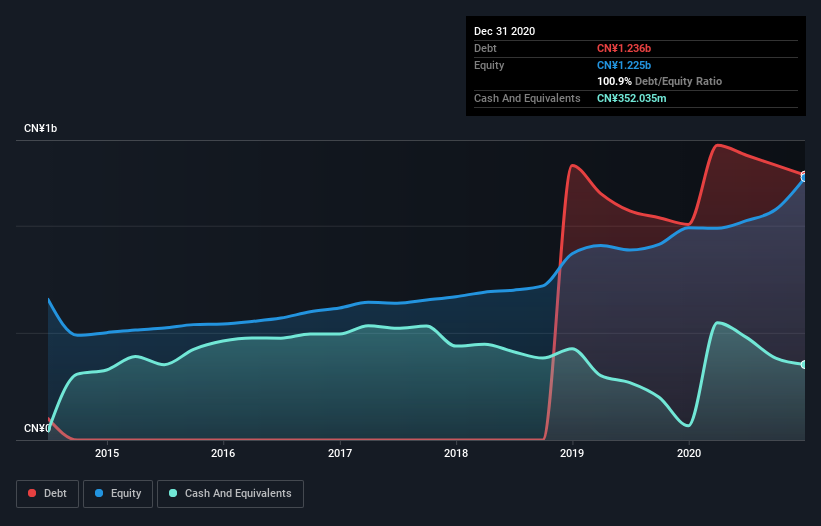Select the 2018 x-axis label
This screenshot has height=526, width=821.
[x=456, y=453]
